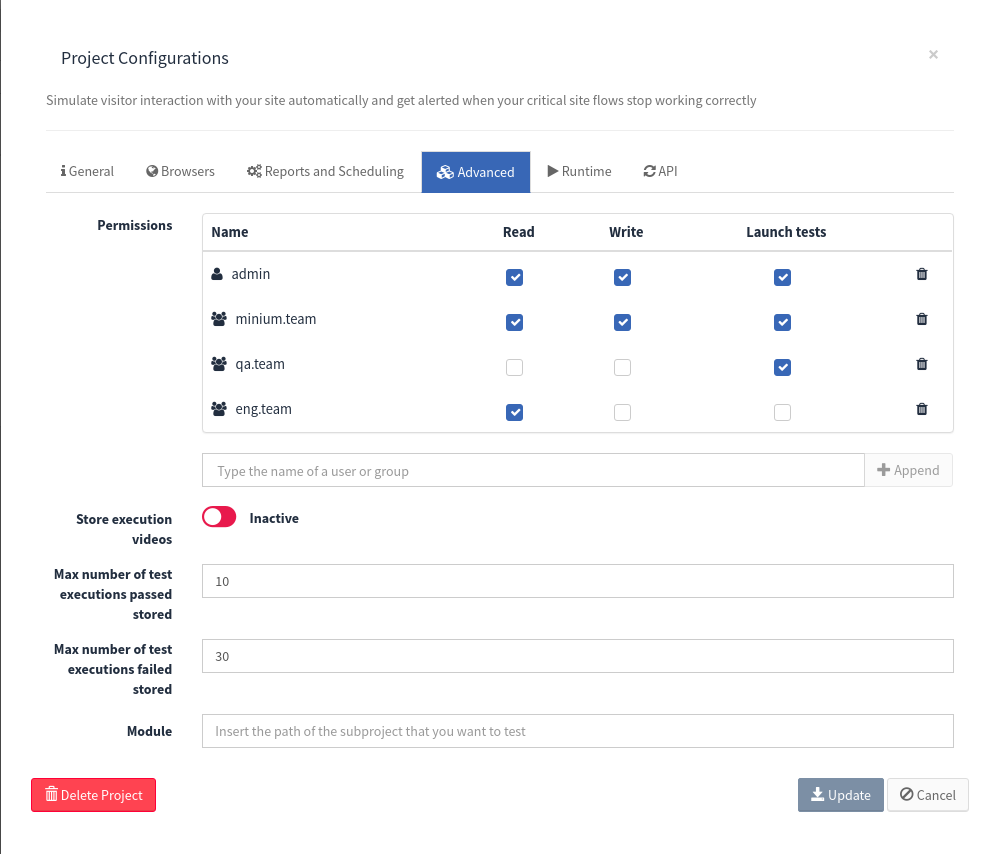Click the Name column header
998x854 pixels.
[230, 232]
